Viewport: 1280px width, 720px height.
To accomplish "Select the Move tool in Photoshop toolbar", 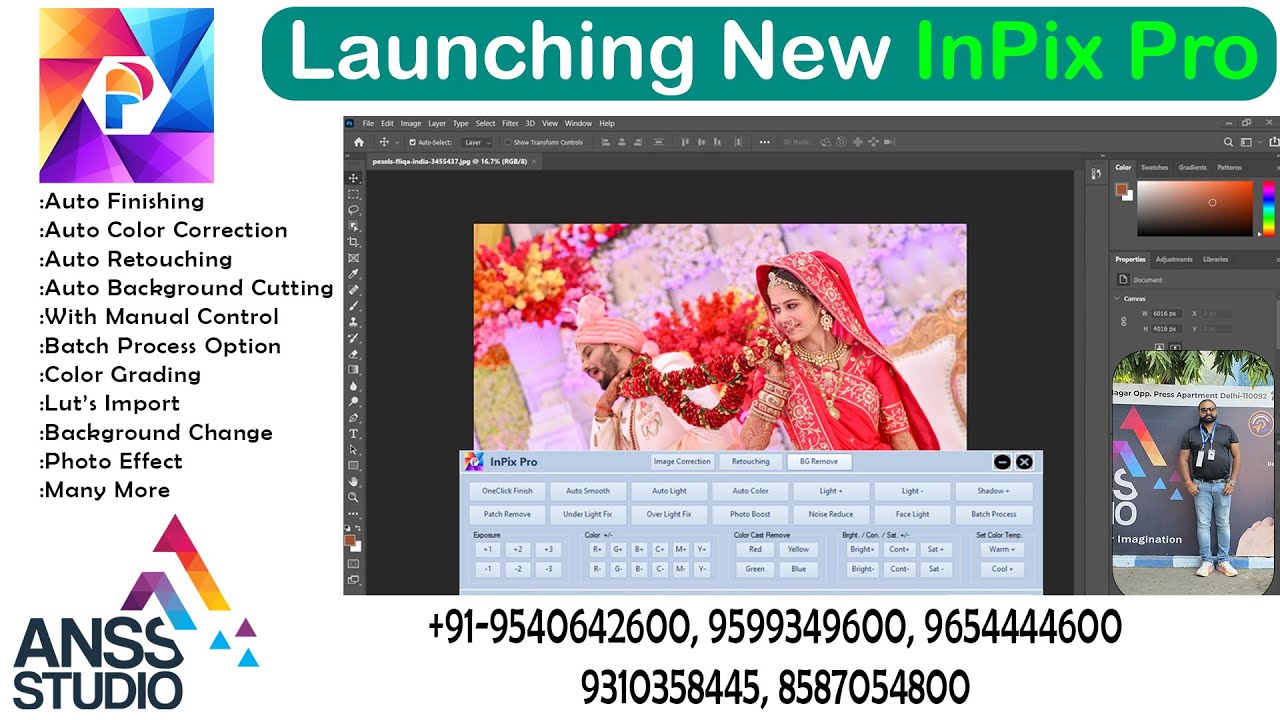I will [x=354, y=178].
